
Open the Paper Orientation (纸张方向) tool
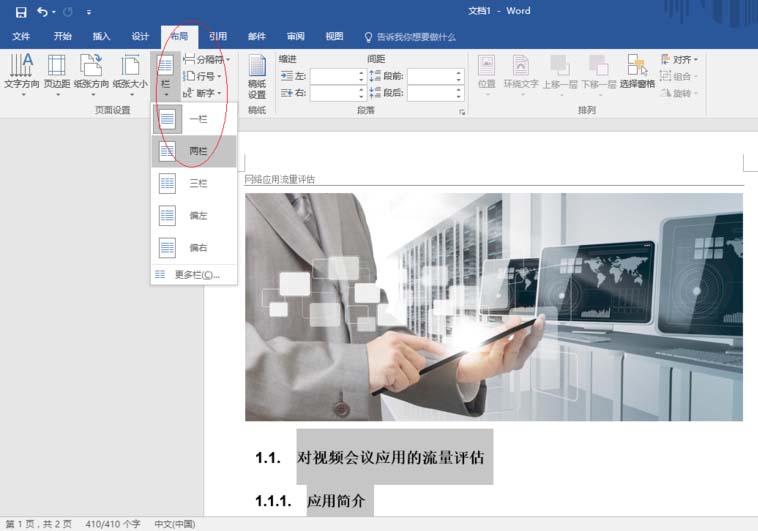tap(92, 72)
